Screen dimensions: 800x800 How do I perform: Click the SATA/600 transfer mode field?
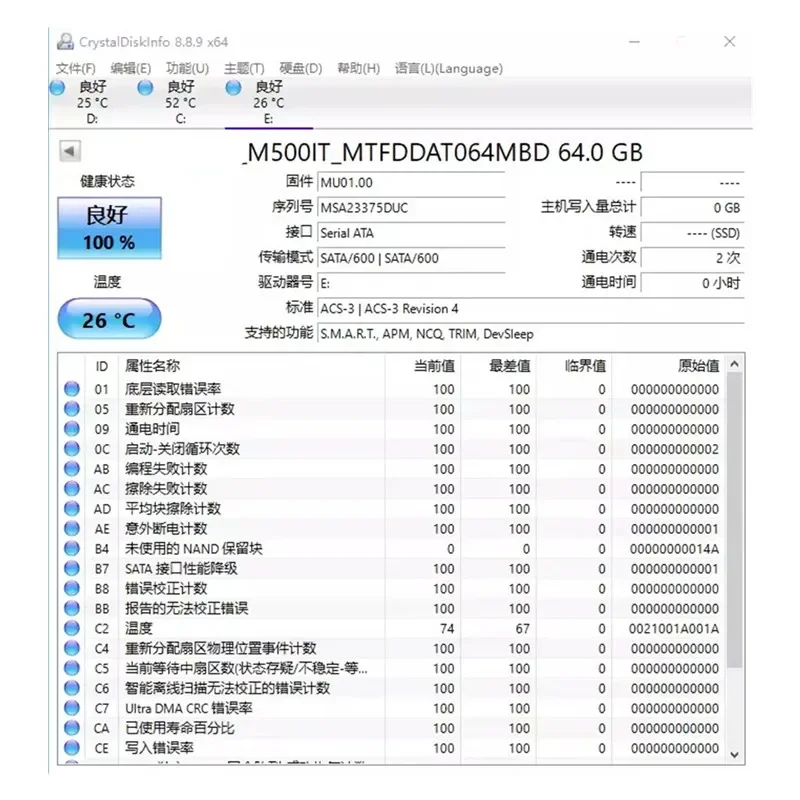[x=411, y=258]
